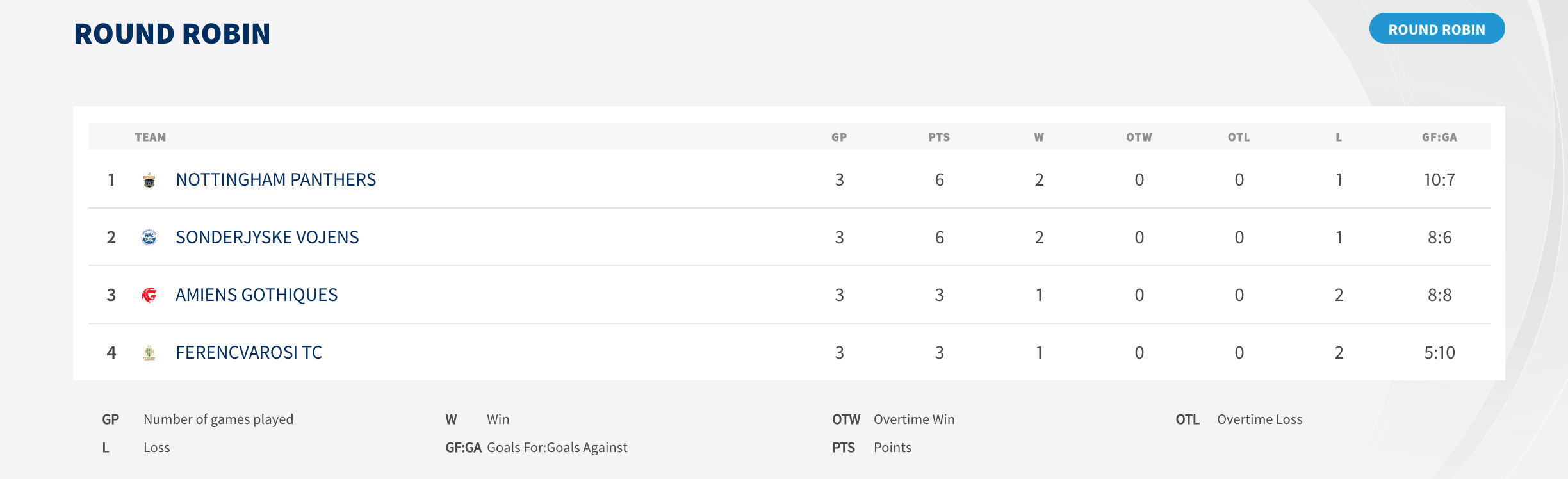1568x479 pixels.
Task: Click the OTL column header
Action: point(1239,137)
